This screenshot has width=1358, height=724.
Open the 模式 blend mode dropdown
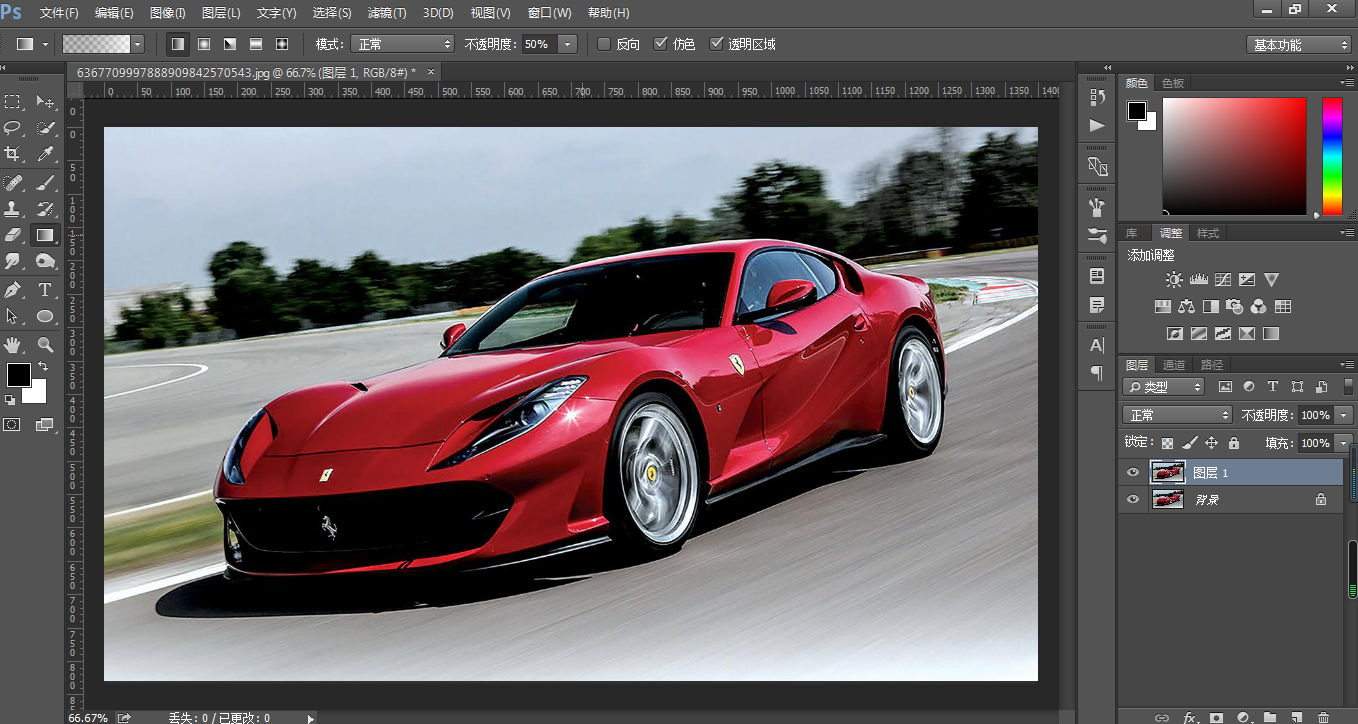(400, 44)
